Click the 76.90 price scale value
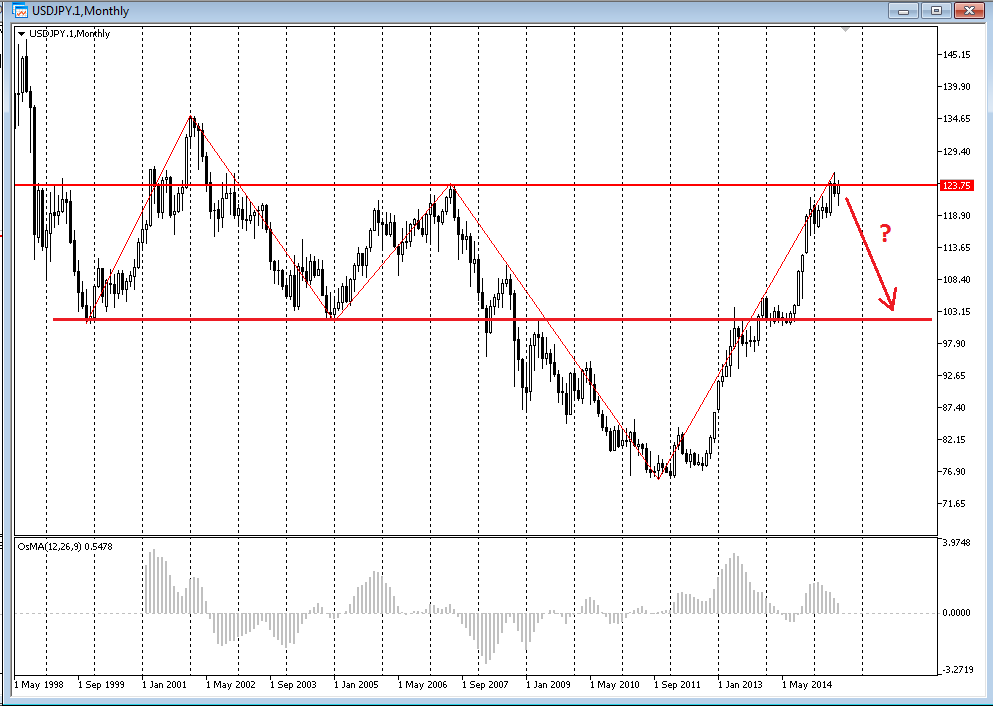 pos(954,471)
